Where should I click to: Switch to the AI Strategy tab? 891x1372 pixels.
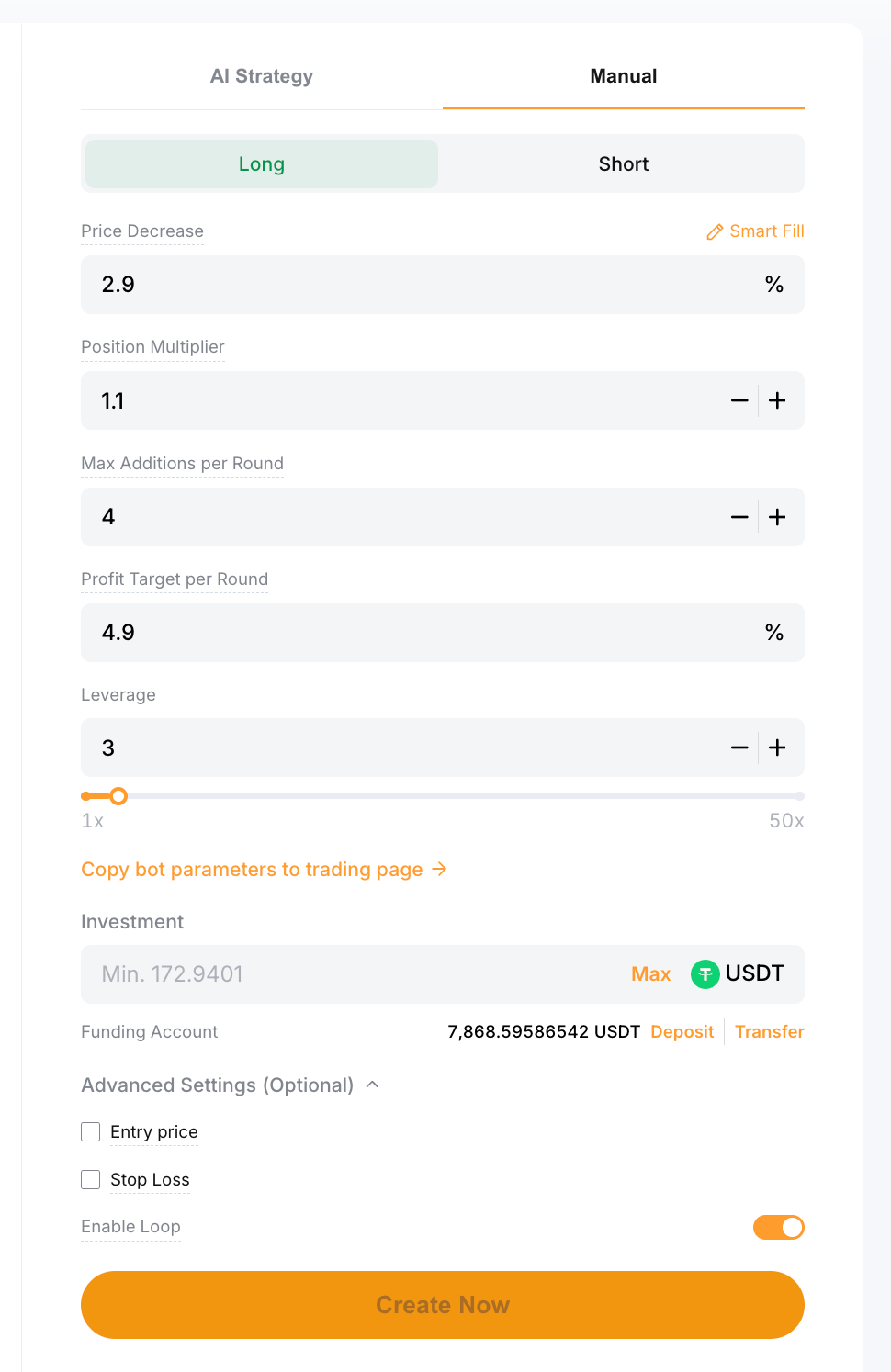[x=262, y=76]
